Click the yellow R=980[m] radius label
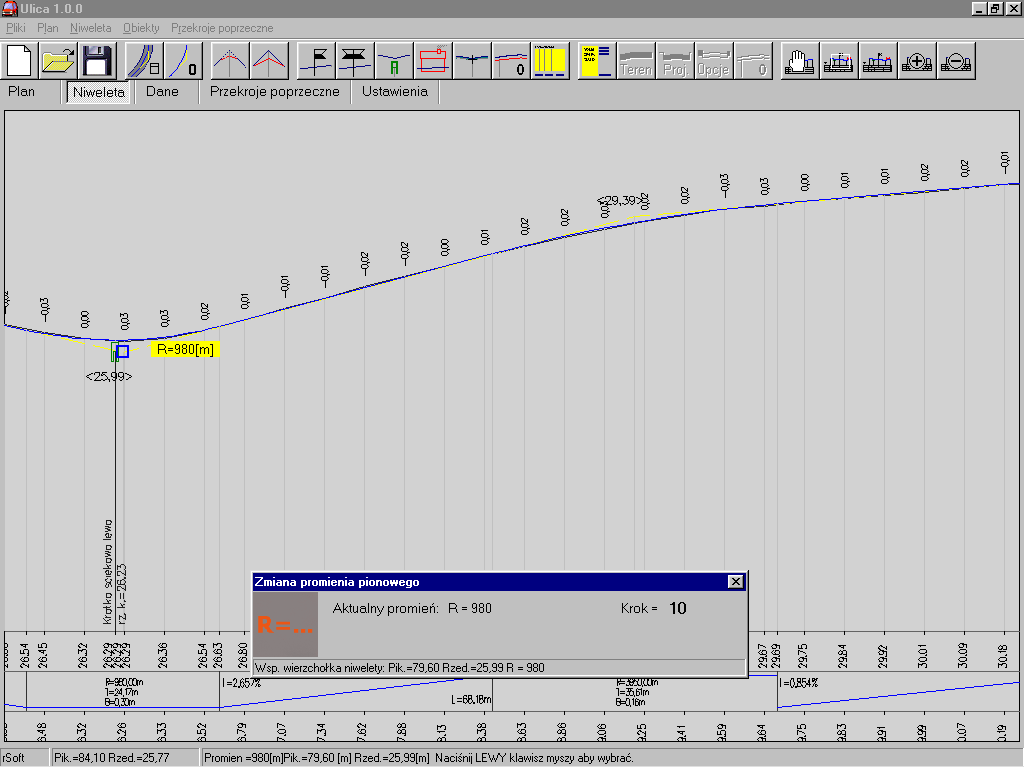This screenshot has height=768, width=1024. tap(185, 350)
